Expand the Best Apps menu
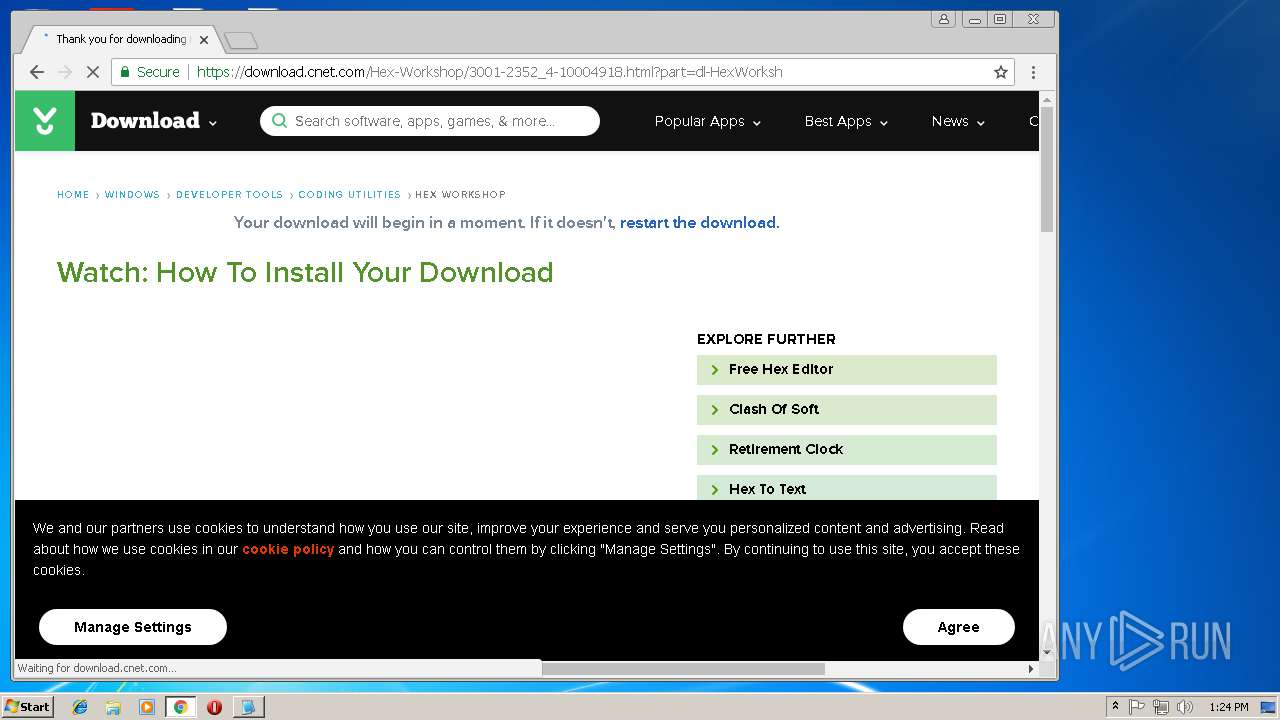 [x=846, y=121]
